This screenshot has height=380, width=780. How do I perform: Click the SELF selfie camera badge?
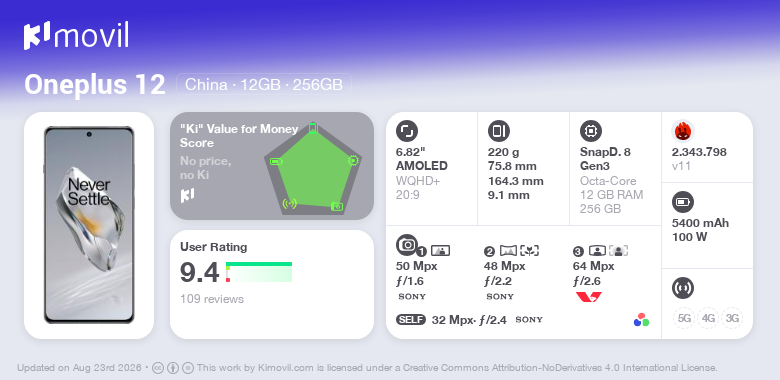coord(411,320)
